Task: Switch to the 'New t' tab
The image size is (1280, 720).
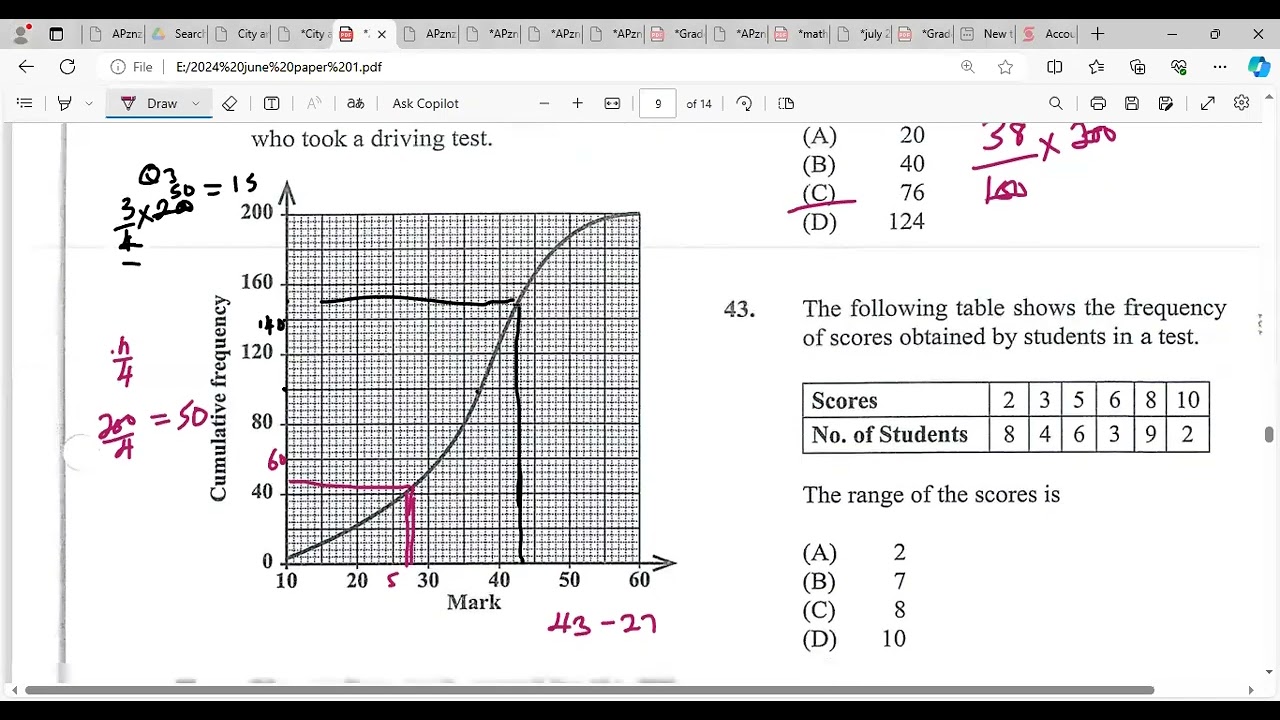Action: (x=985, y=34)
